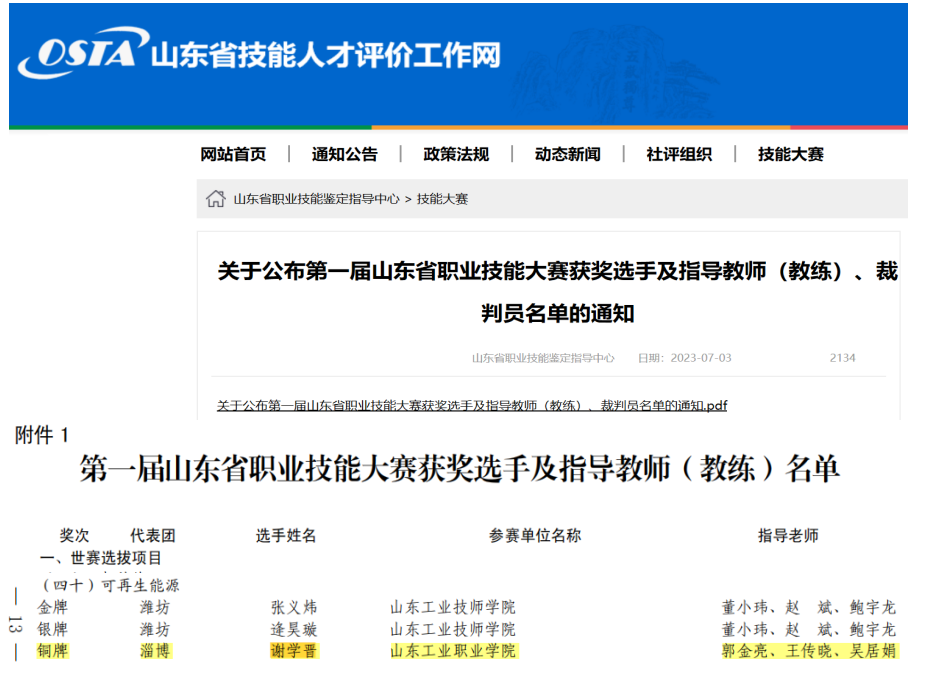Open the 网站首页 menu item
949x687 pixels.
pos(233,154)
